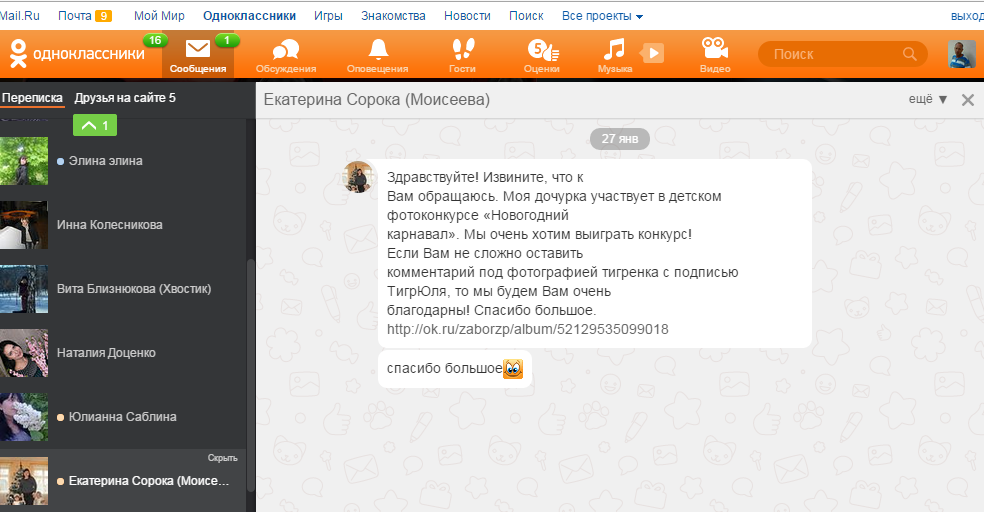This screenshot has width=984, height=512.
Task: Open the Игры link
Action: [x=328, y=16]
